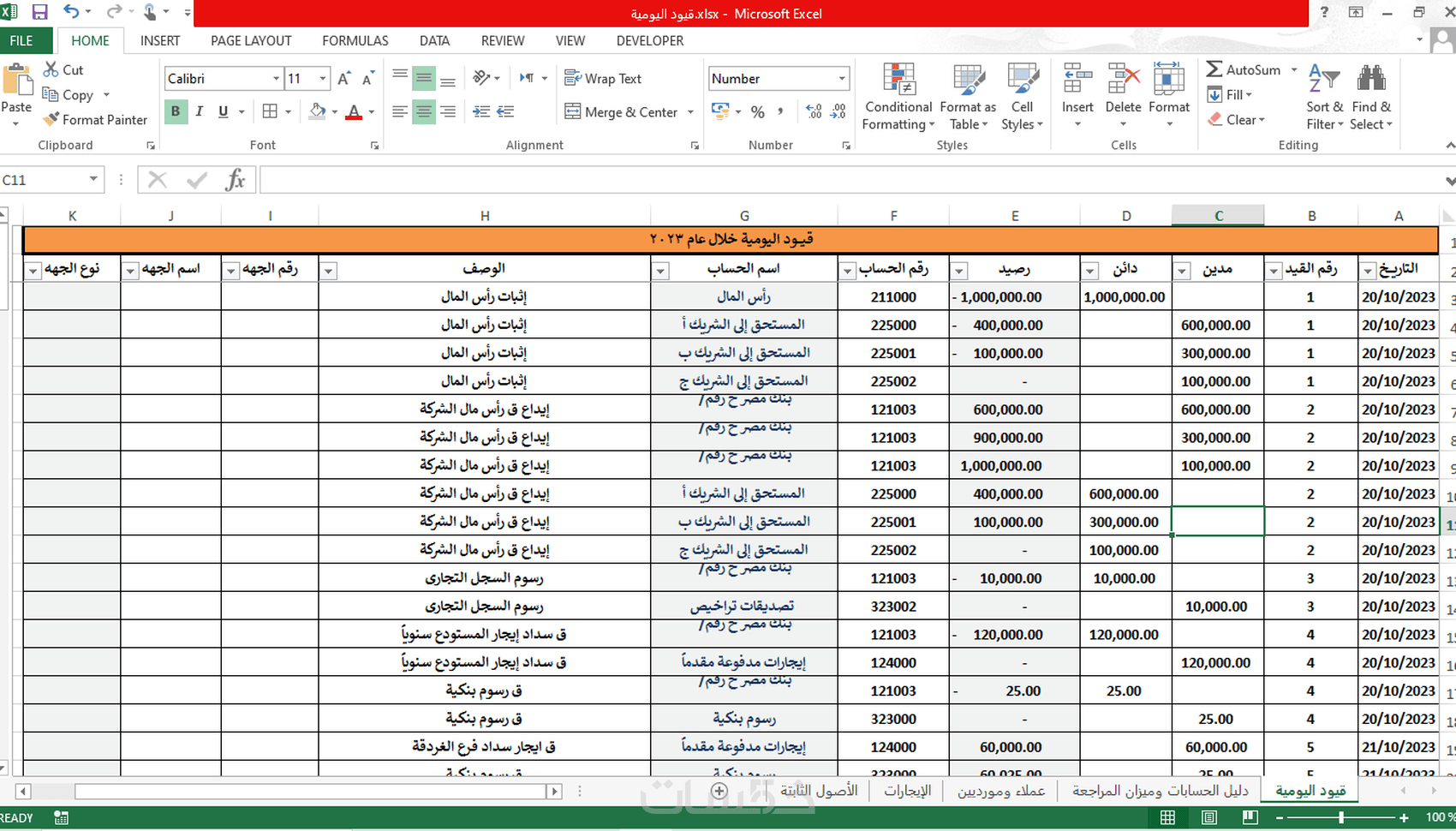The height and width of the screenshot is (831, 1456).
Task: Click the AutoSum button
Action: [1246, 69]
